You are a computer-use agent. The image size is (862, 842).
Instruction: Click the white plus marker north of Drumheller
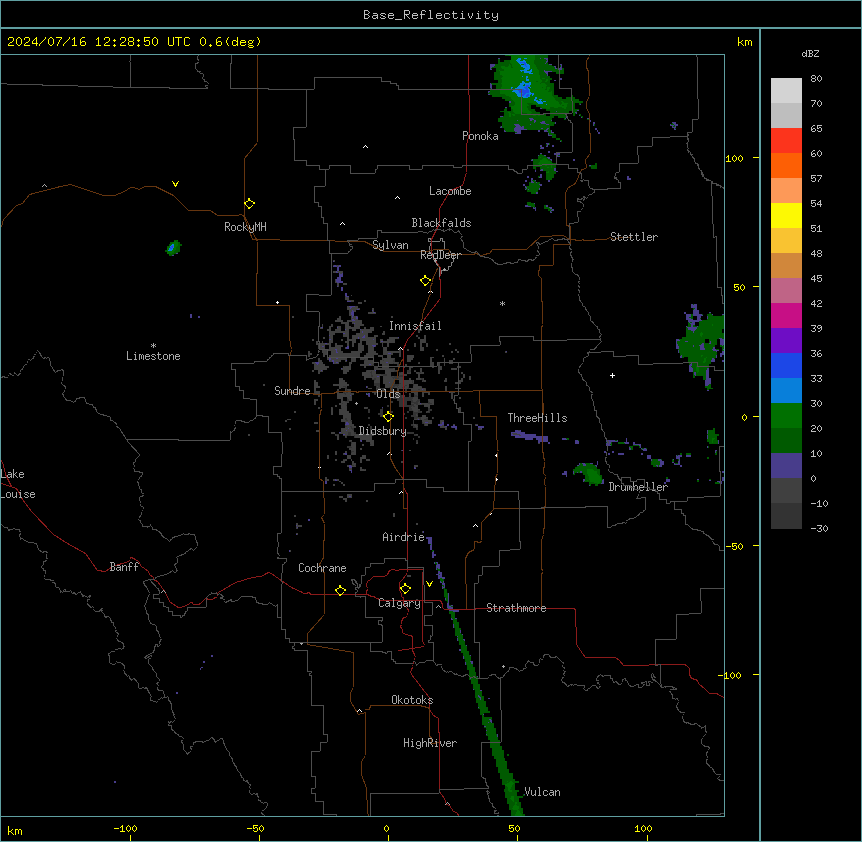[x=612, y=375]
